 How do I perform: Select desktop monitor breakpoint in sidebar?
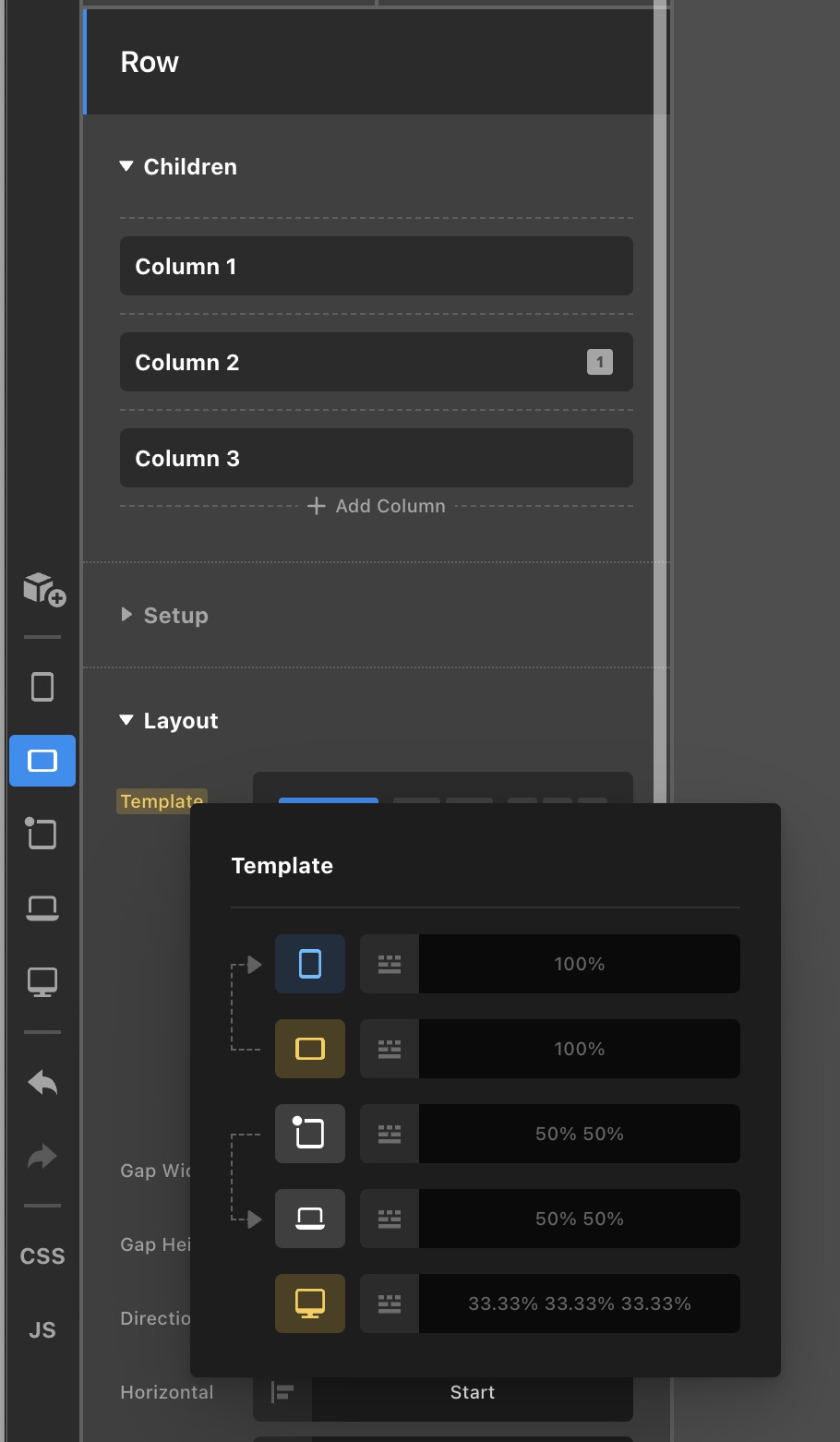pos(42,982)
